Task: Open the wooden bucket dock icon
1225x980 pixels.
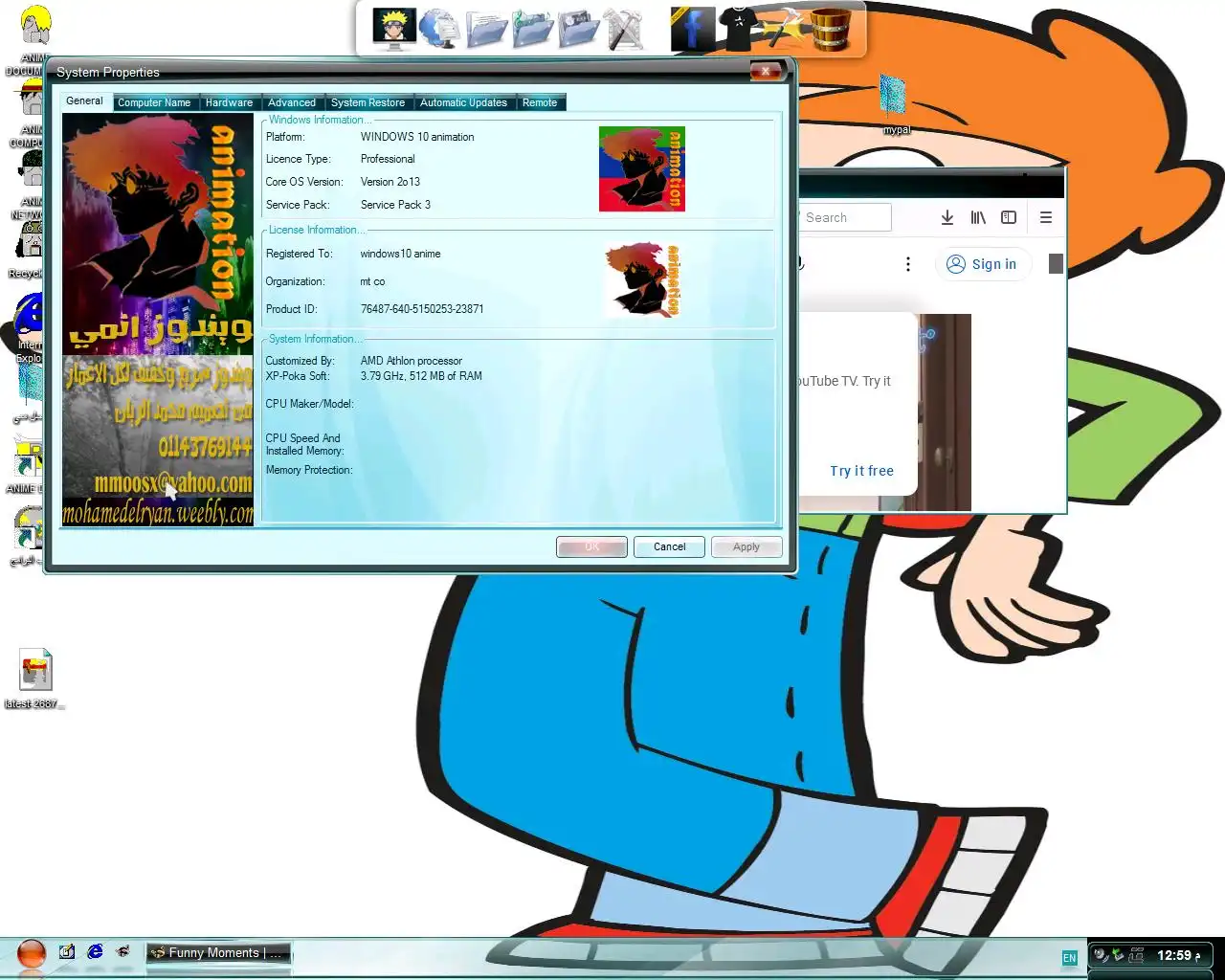Action: pos(831,29)
